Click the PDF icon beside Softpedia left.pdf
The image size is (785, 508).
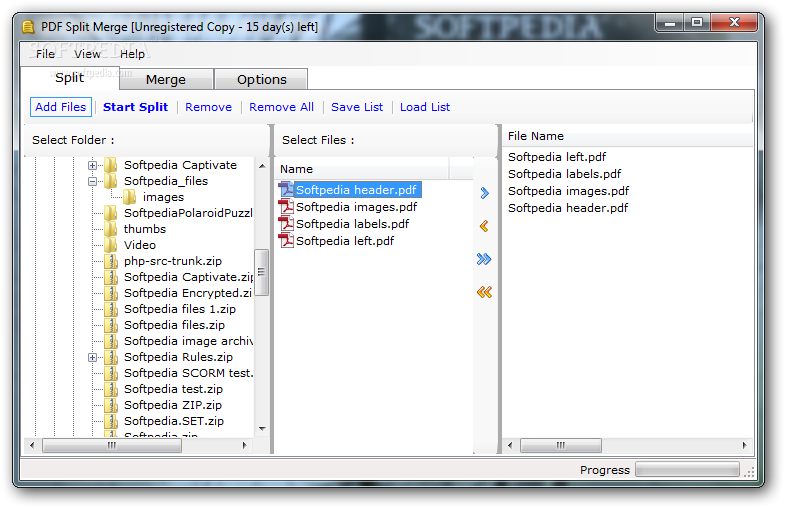coord(286,240)
